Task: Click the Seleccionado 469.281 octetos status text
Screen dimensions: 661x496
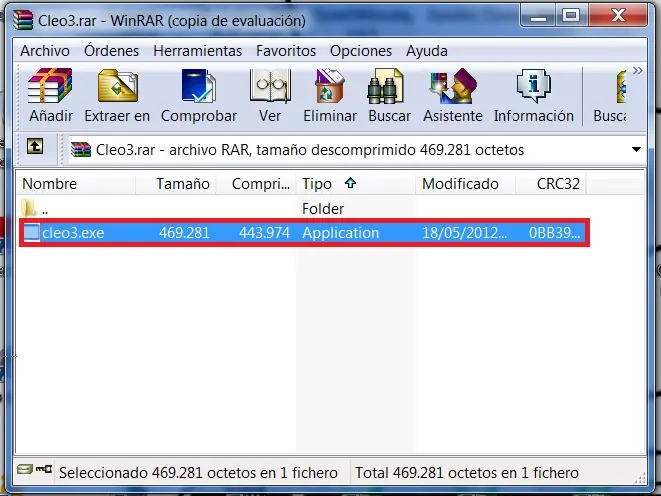Action: coord(198,473)
